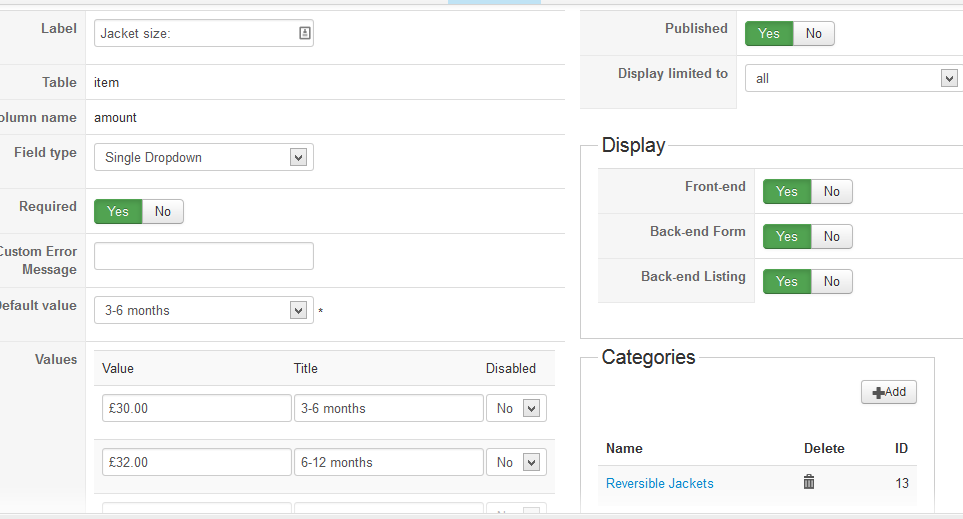Image resolution: width=963 pixels, height=519 pixels.
Task: Open the Field type dropdown
Action: click(x=203, y=157)
